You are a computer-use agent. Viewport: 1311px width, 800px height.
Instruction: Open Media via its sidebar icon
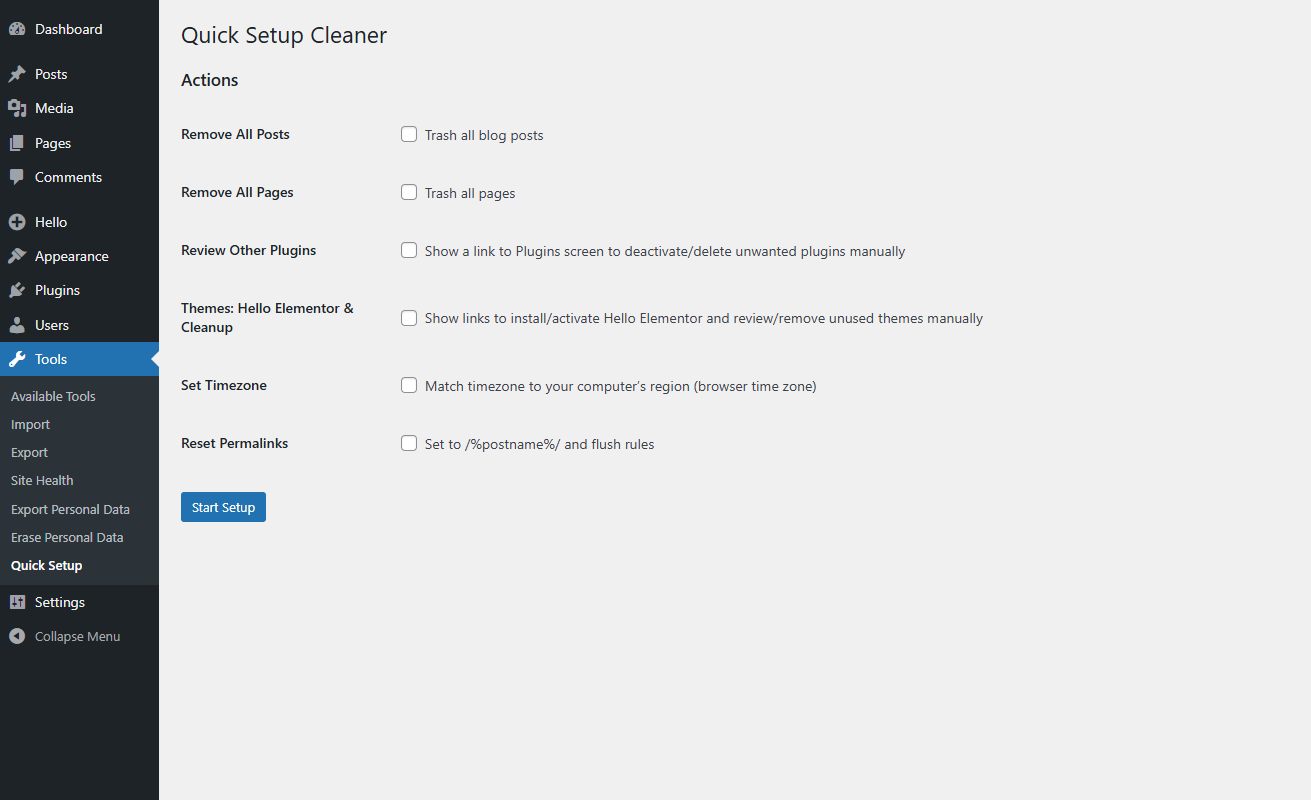(17, 108)
